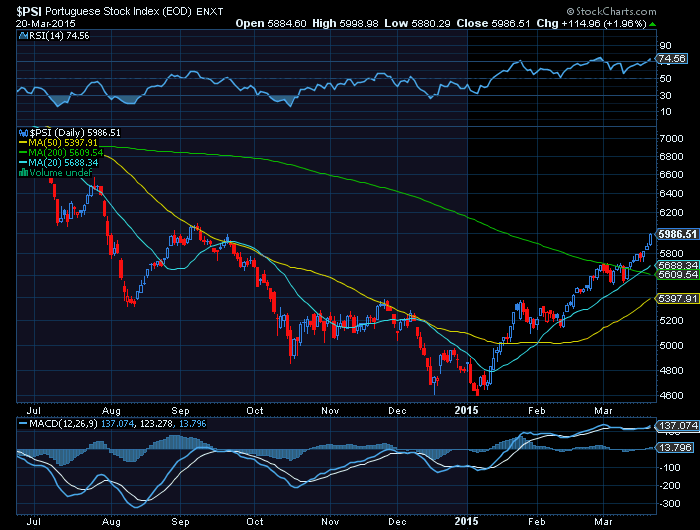This screenshot has width=700, height=530.
Task: Click the MACD value 137.074 in legend
Action: (118, 423)
